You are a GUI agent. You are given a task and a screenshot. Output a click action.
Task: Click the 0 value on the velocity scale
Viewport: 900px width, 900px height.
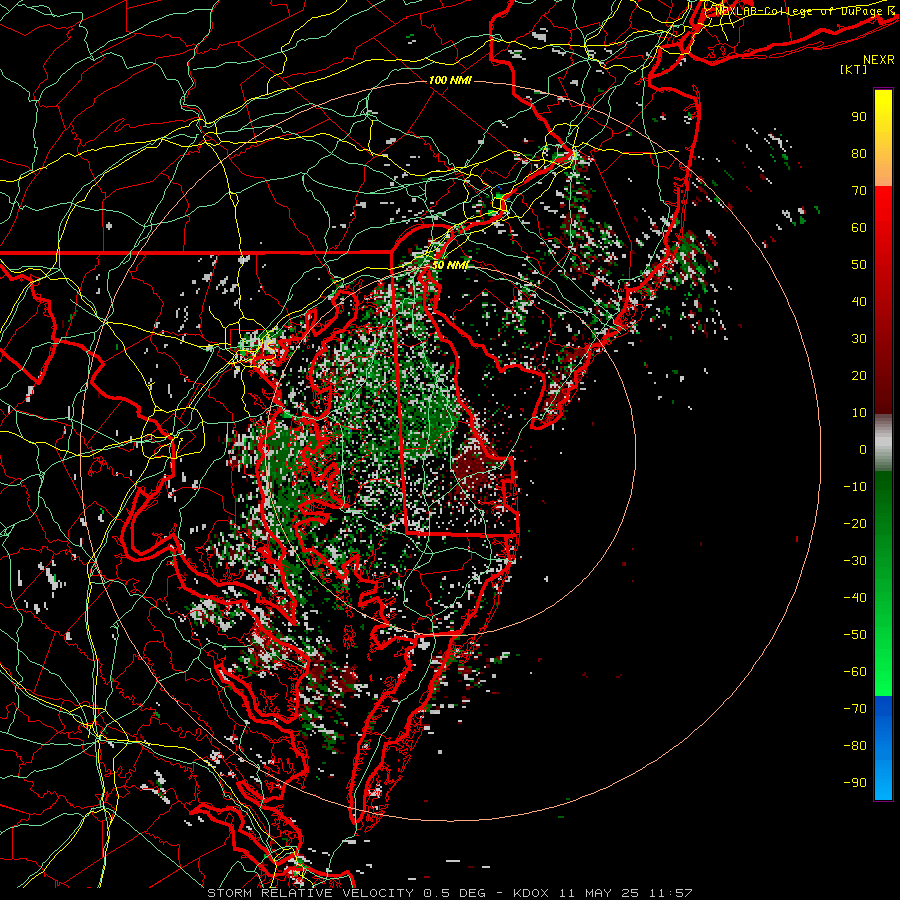click(x=863, y=449)
